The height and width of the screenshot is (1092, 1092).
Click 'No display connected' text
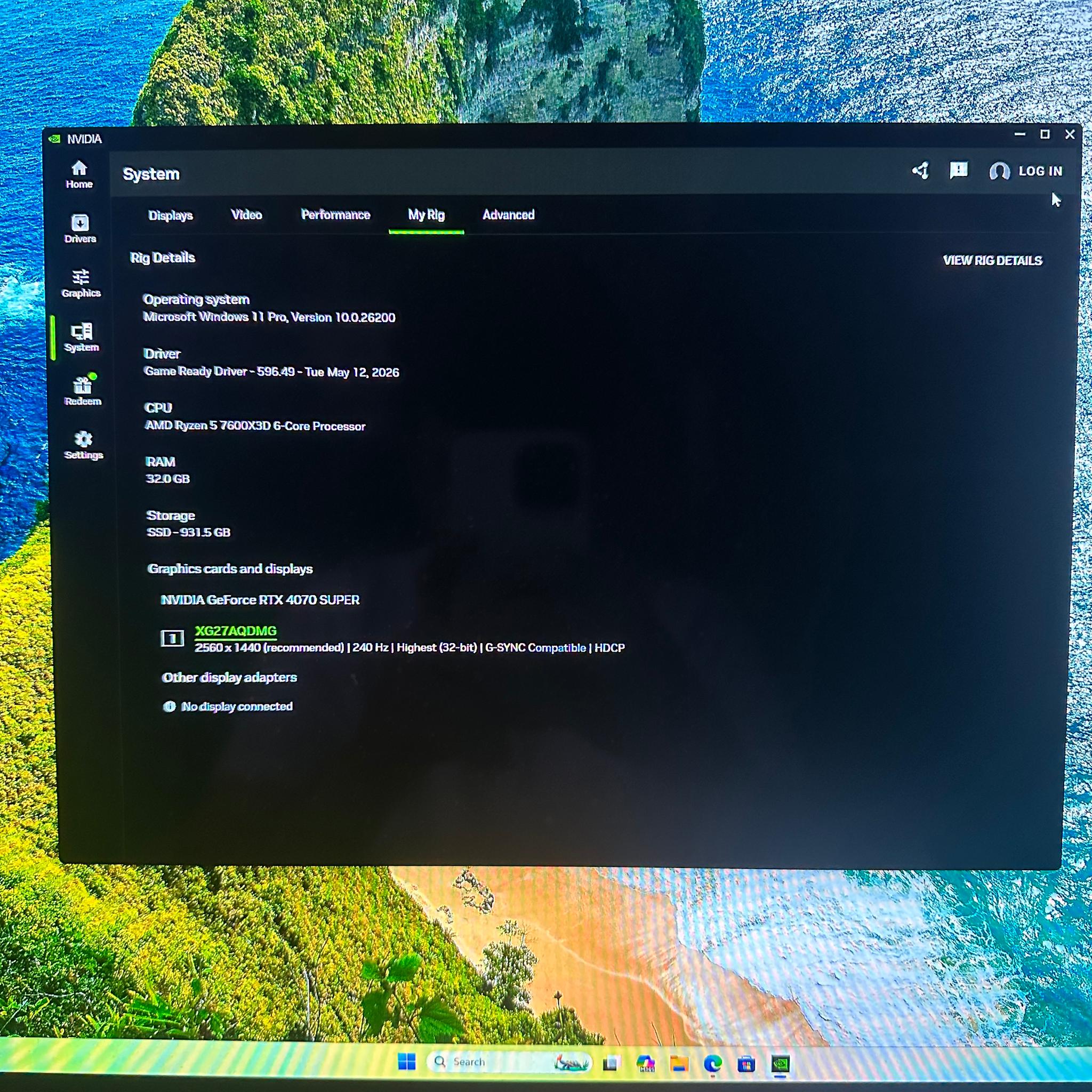pos(237,706)
